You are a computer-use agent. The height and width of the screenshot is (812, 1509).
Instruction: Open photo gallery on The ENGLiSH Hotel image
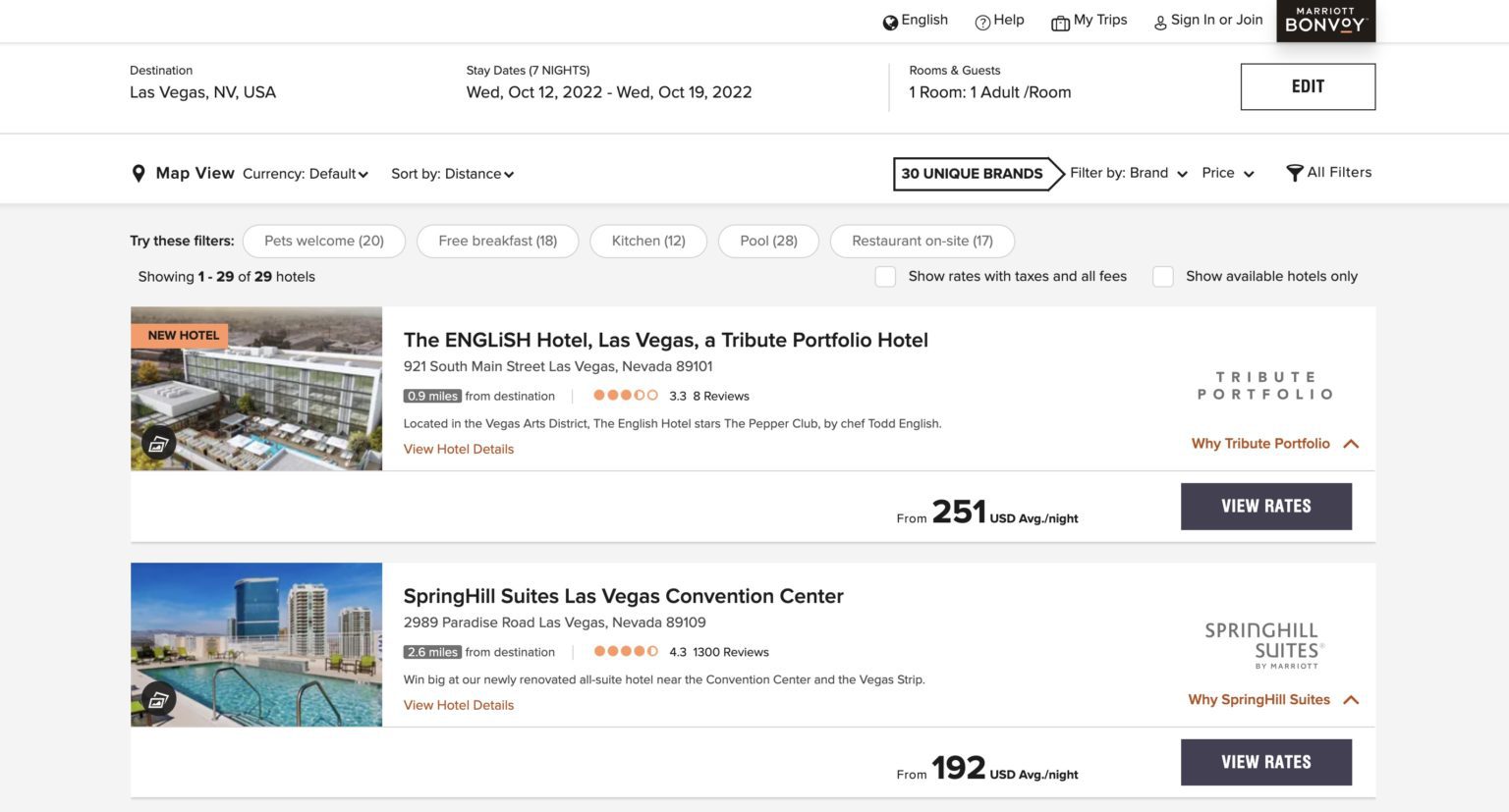point(158,443)
